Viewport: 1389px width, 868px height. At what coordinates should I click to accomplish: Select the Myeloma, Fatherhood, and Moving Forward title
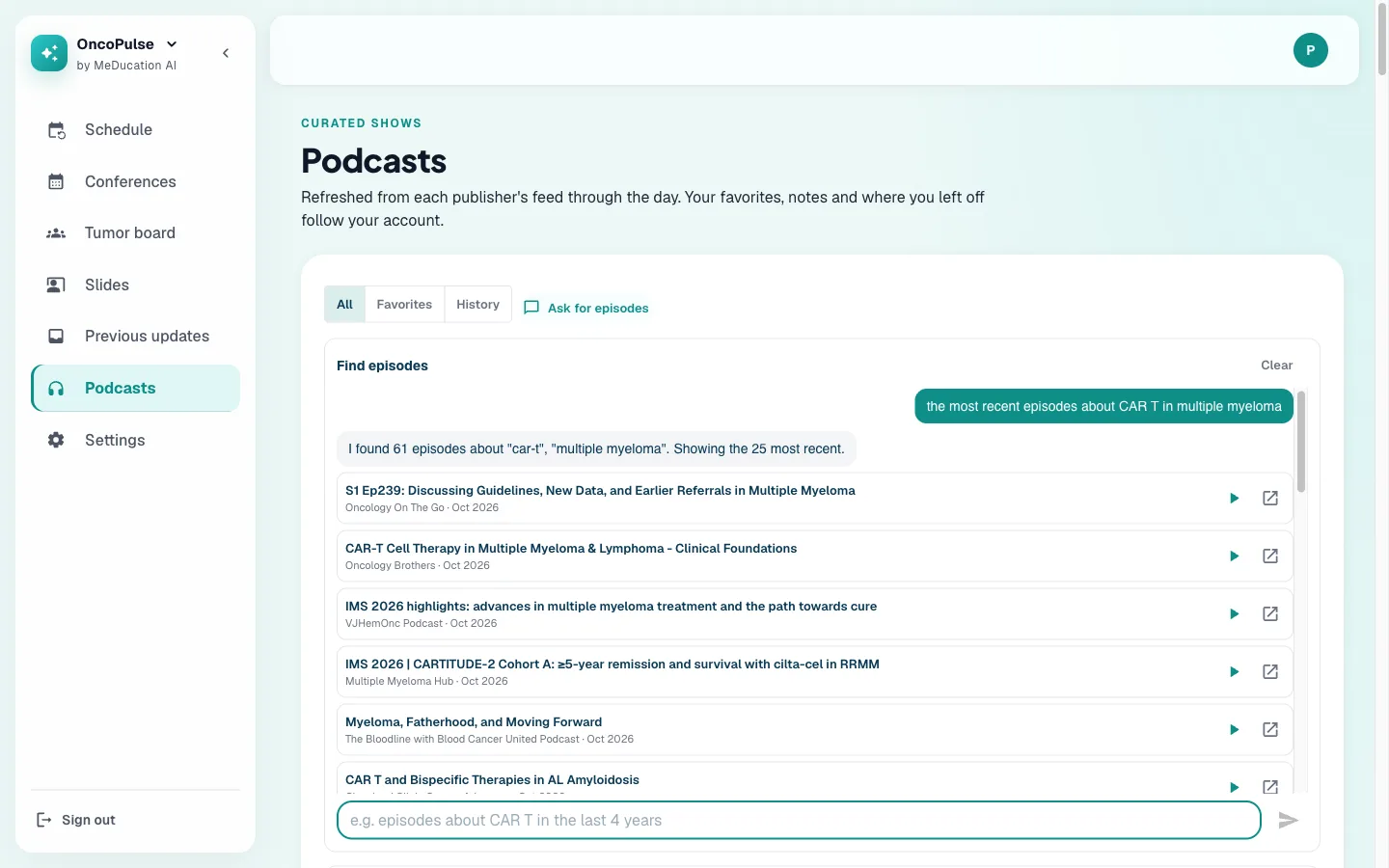pyautogui.click(x=474, y=722)
